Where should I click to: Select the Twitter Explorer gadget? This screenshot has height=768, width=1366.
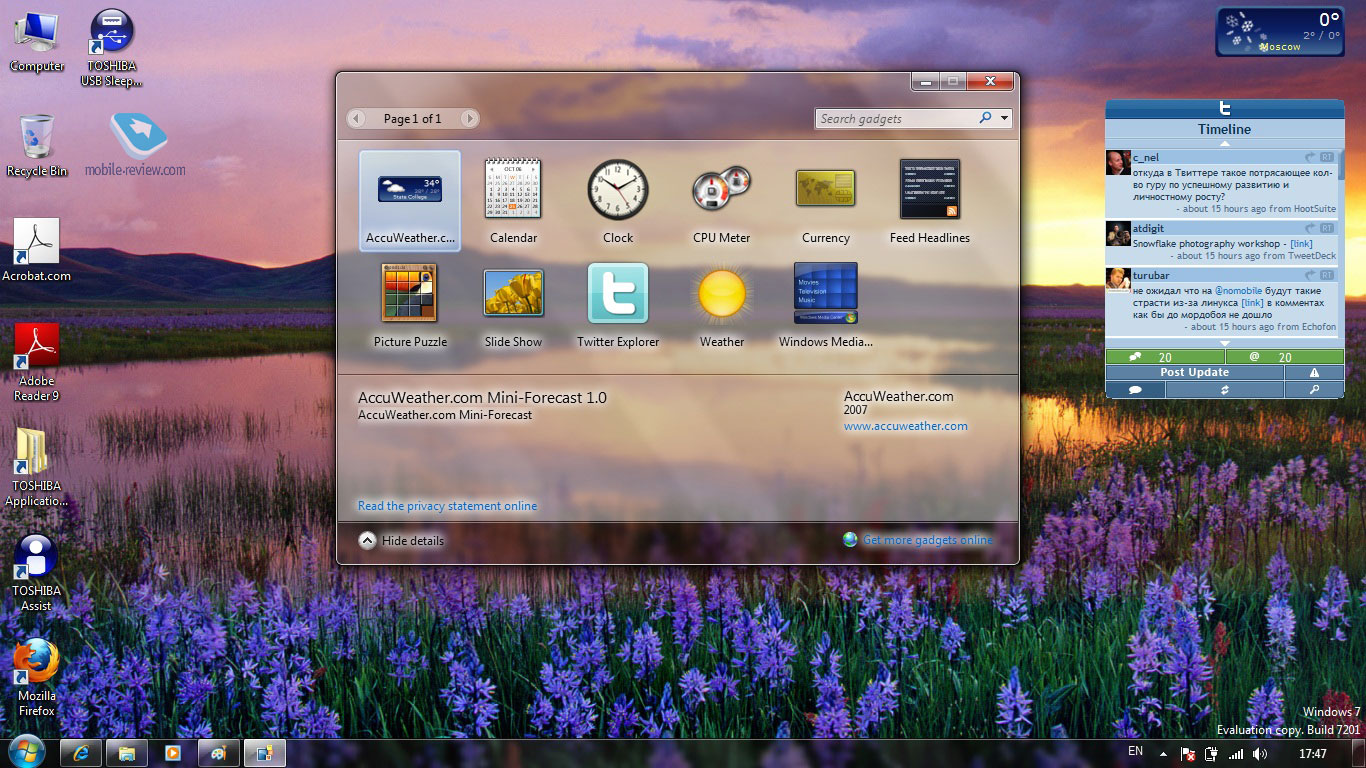[618, 305]
